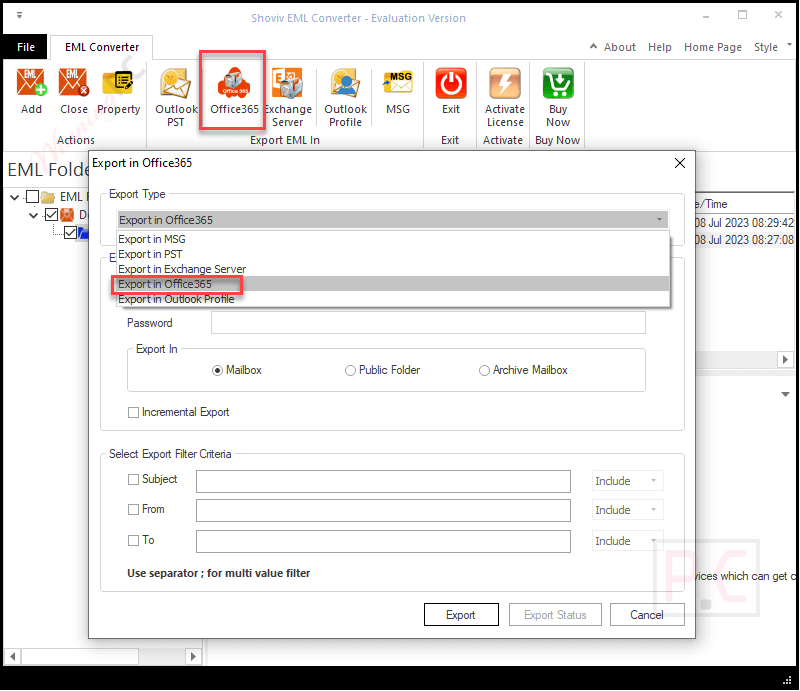800x691 pixels.
Task: Open the Property tool
Action: point(118,83)
